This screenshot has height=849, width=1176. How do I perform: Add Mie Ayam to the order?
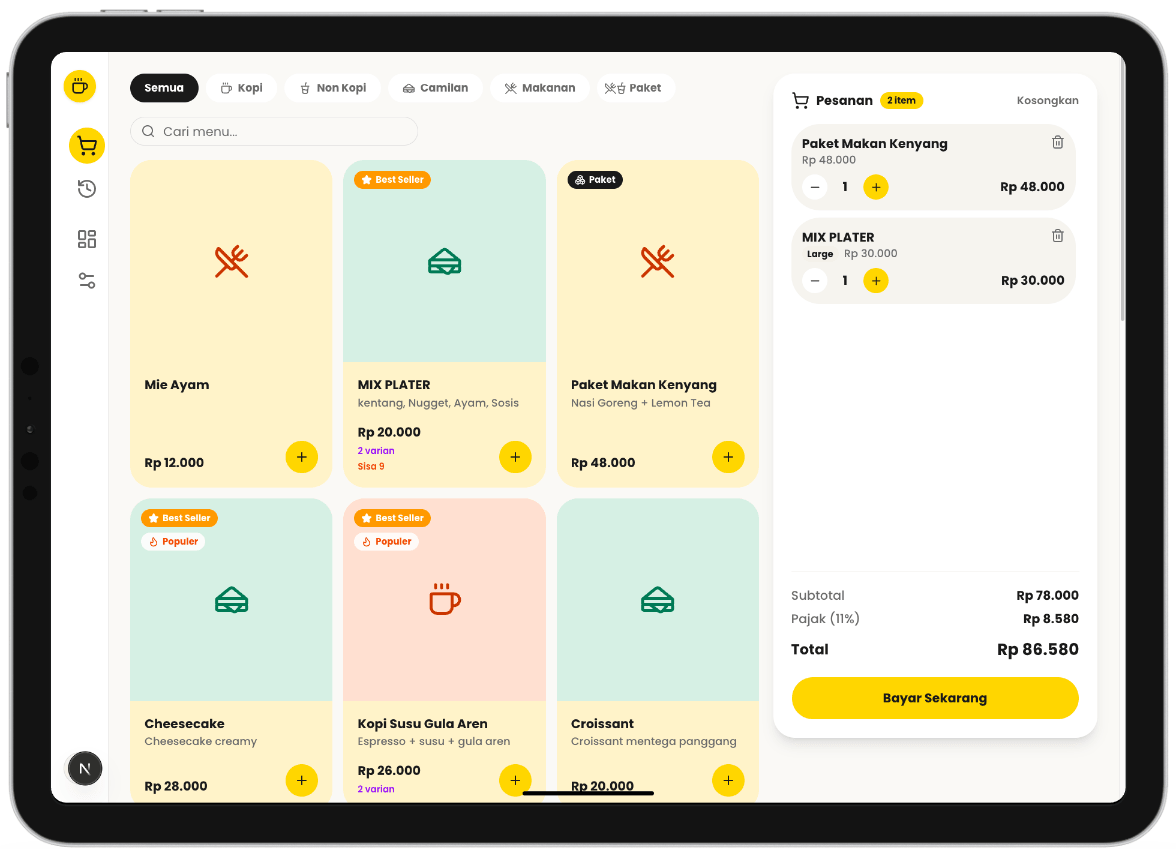(302, 457)
